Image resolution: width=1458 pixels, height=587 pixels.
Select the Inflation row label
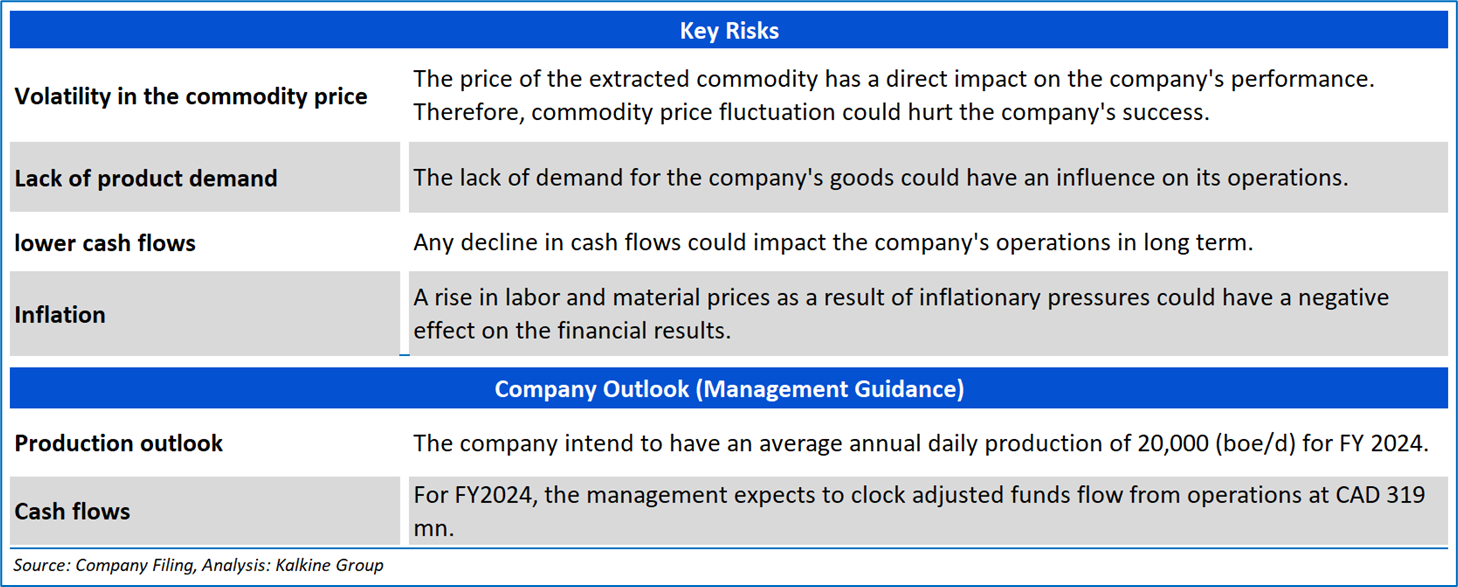60,315
